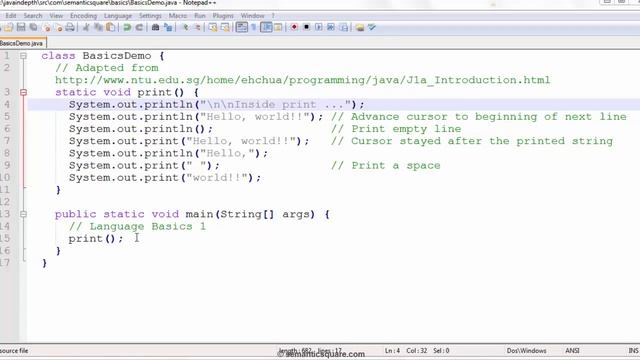Open Replace dialog from the toolbar icon
Screen dimensions: 640x360
[x=168, y=27]
